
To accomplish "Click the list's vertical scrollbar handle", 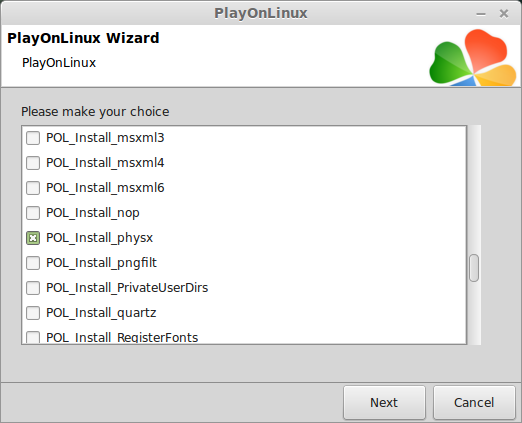I will coord(474,268).
